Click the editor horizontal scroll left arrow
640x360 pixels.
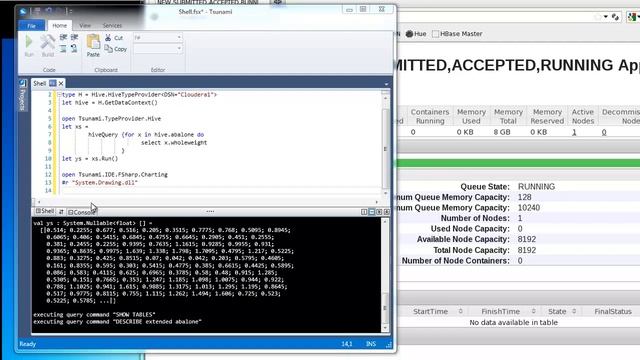tap(39, 202)
